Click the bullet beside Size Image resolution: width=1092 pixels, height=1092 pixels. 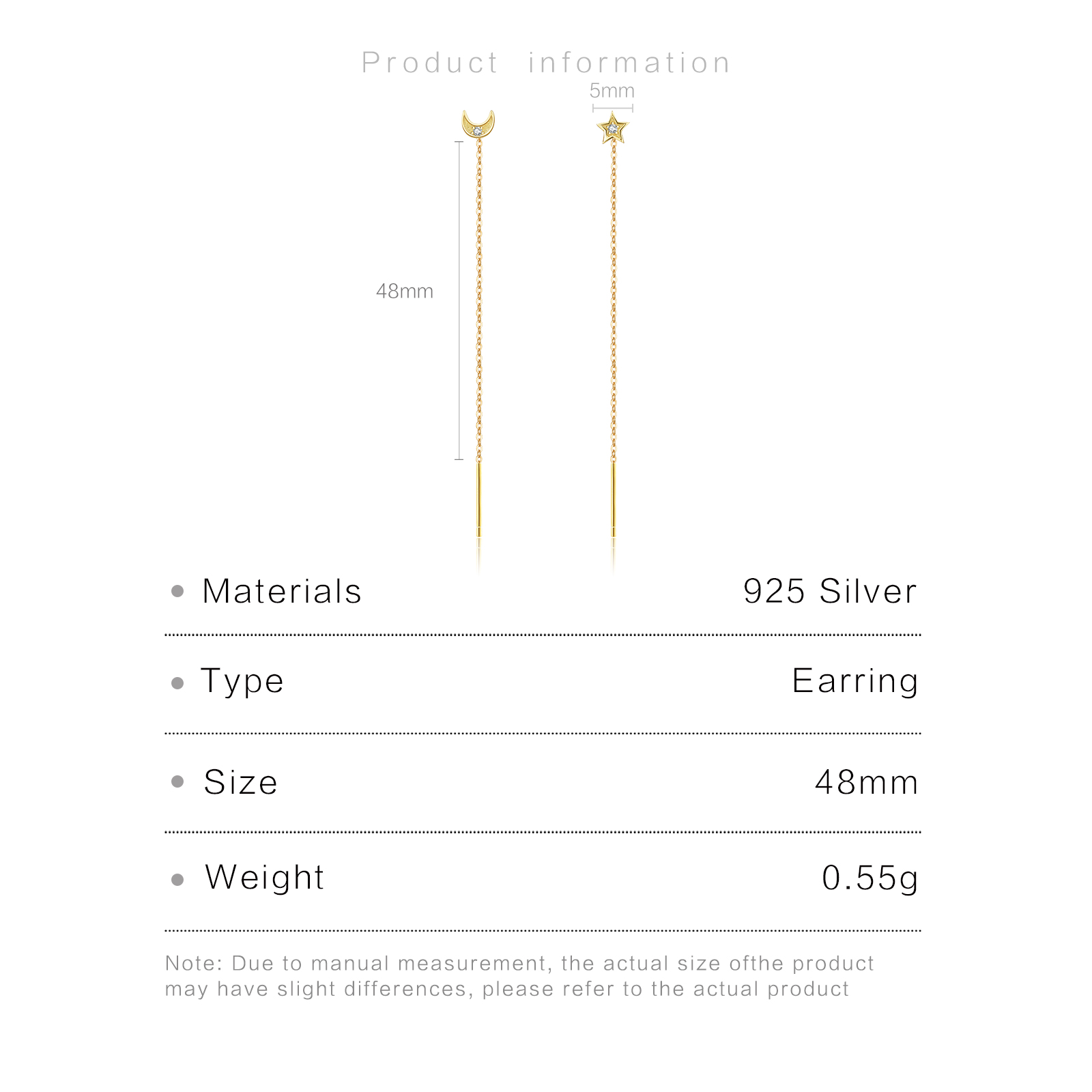pos(177,781)
